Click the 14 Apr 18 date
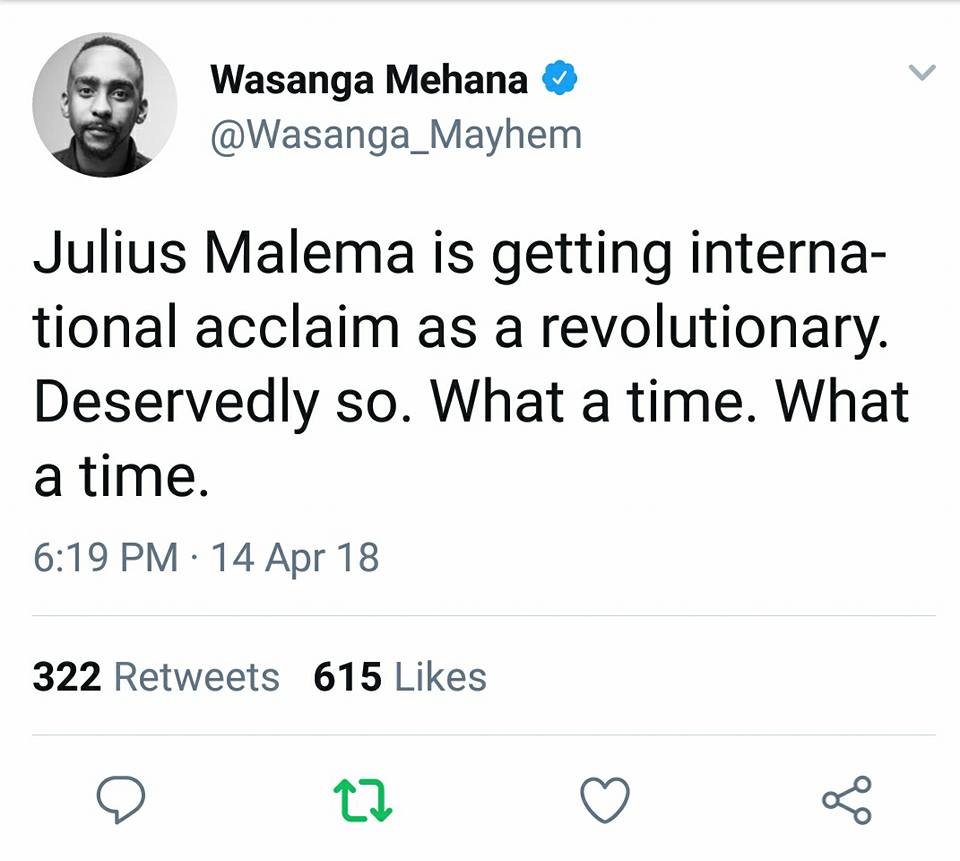This screenshot has width=960, height=861. pyautogui.click(x=295, y=558)
